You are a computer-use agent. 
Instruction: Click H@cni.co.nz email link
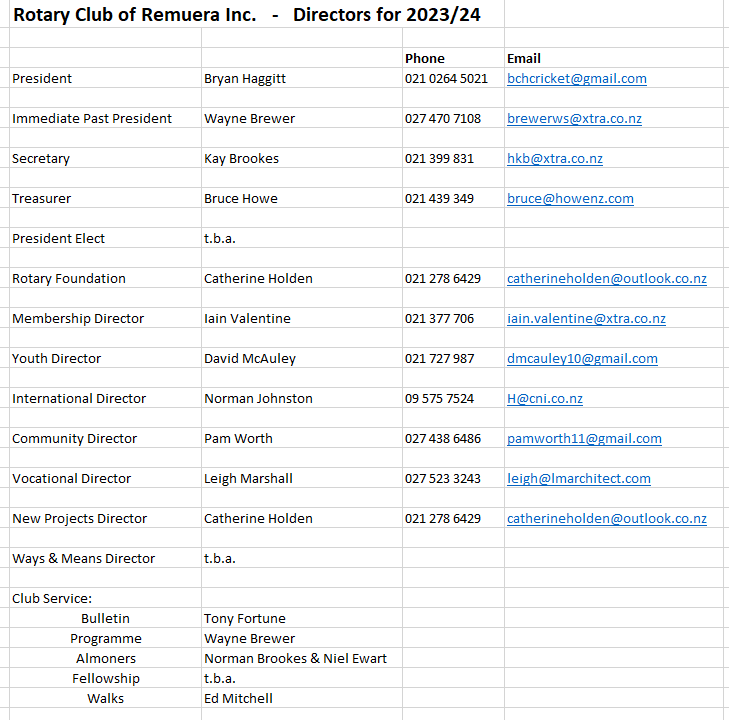(544, 398)
